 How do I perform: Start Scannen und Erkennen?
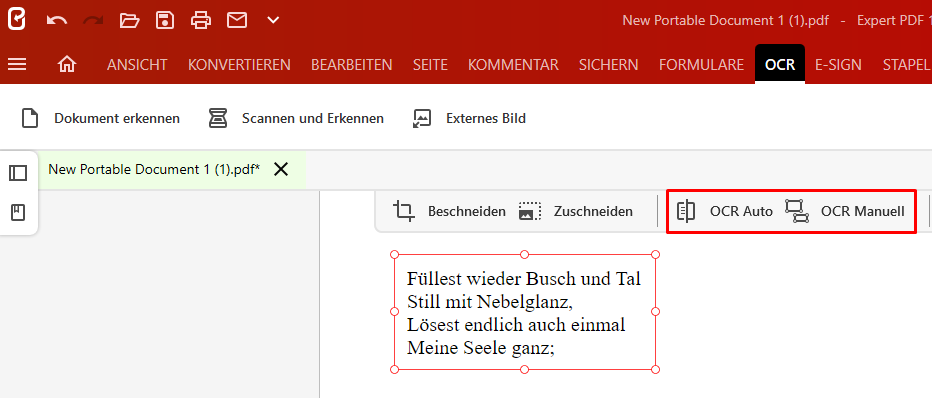[296, 118]
